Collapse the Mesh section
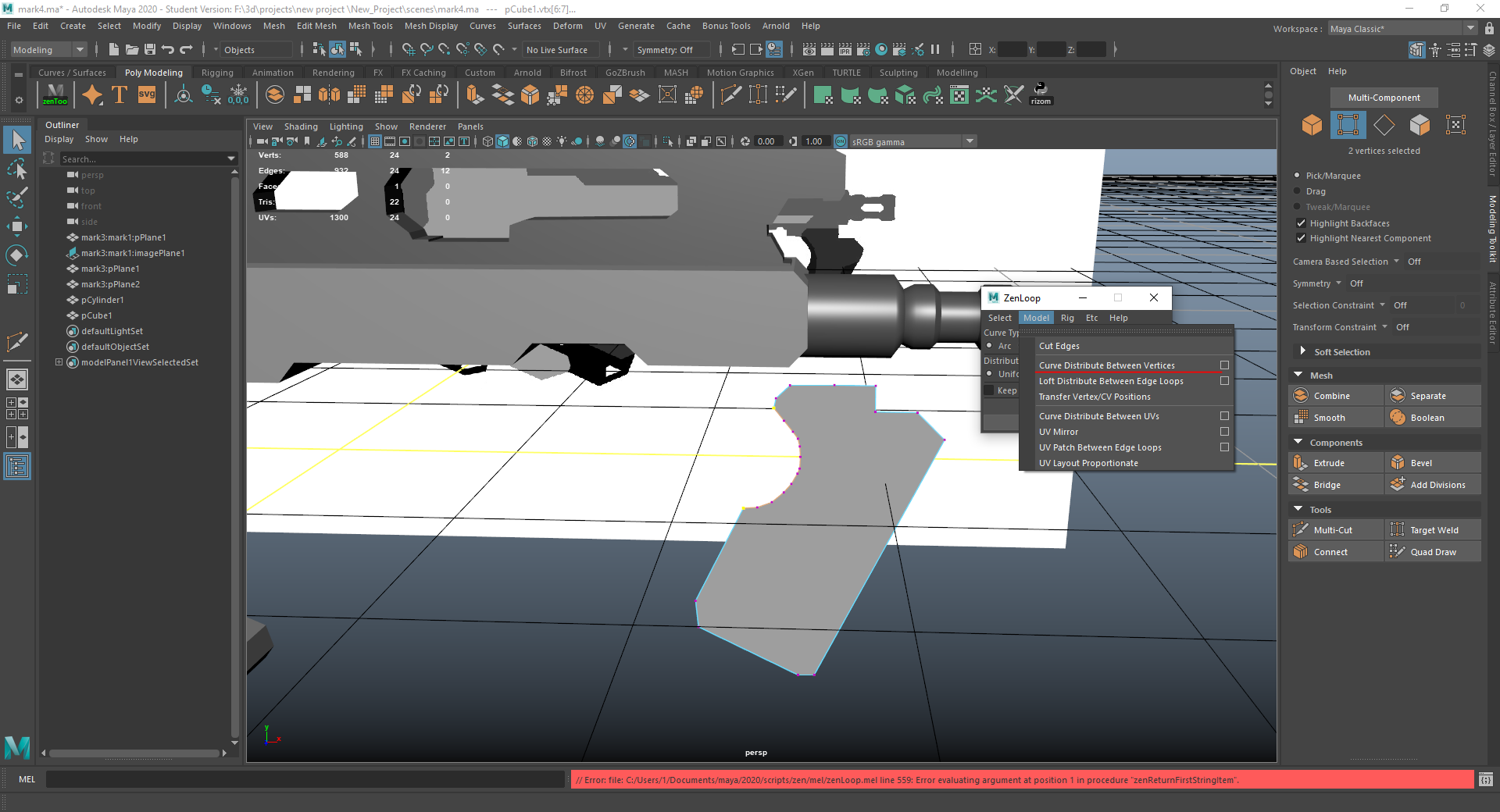This screenshot has height=812, width=1500. click(x=1298, y=375)
